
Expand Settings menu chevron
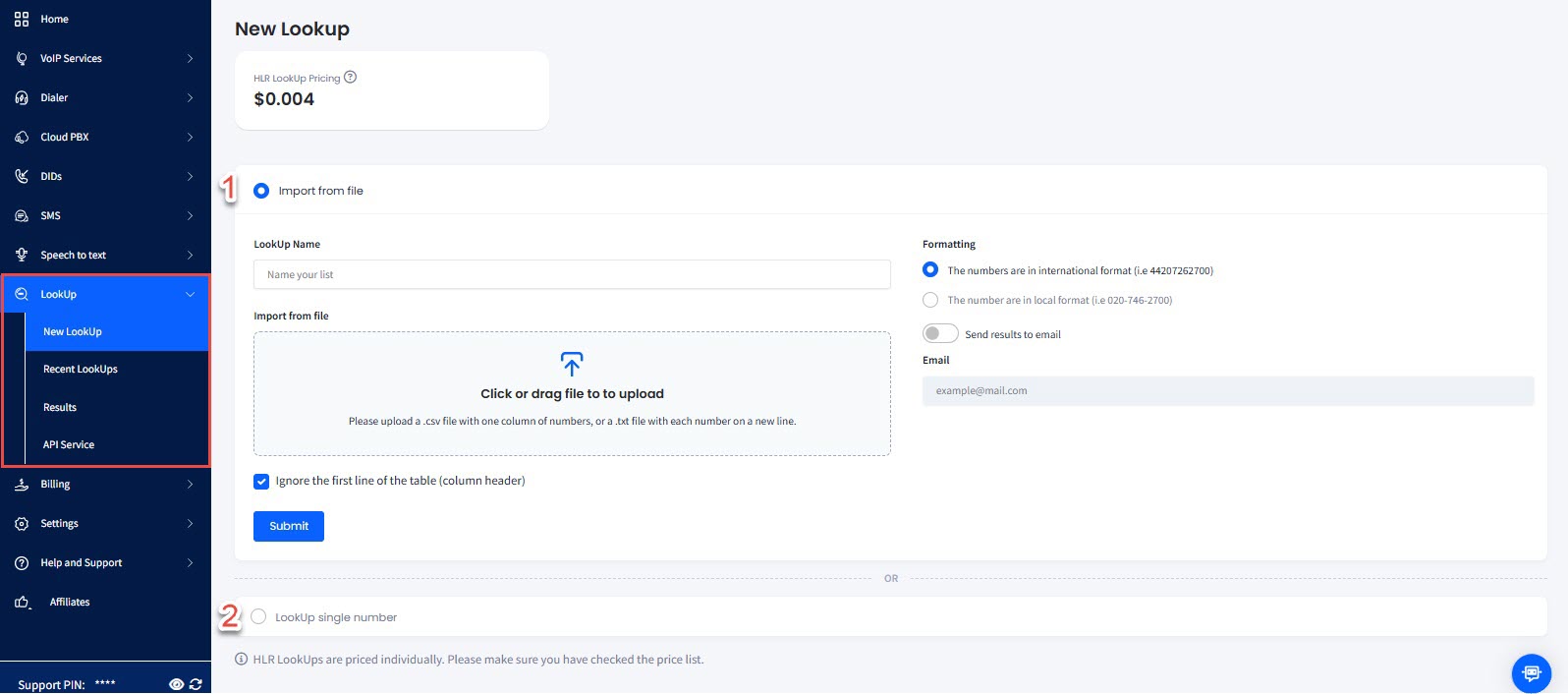[x=190, y=523]
